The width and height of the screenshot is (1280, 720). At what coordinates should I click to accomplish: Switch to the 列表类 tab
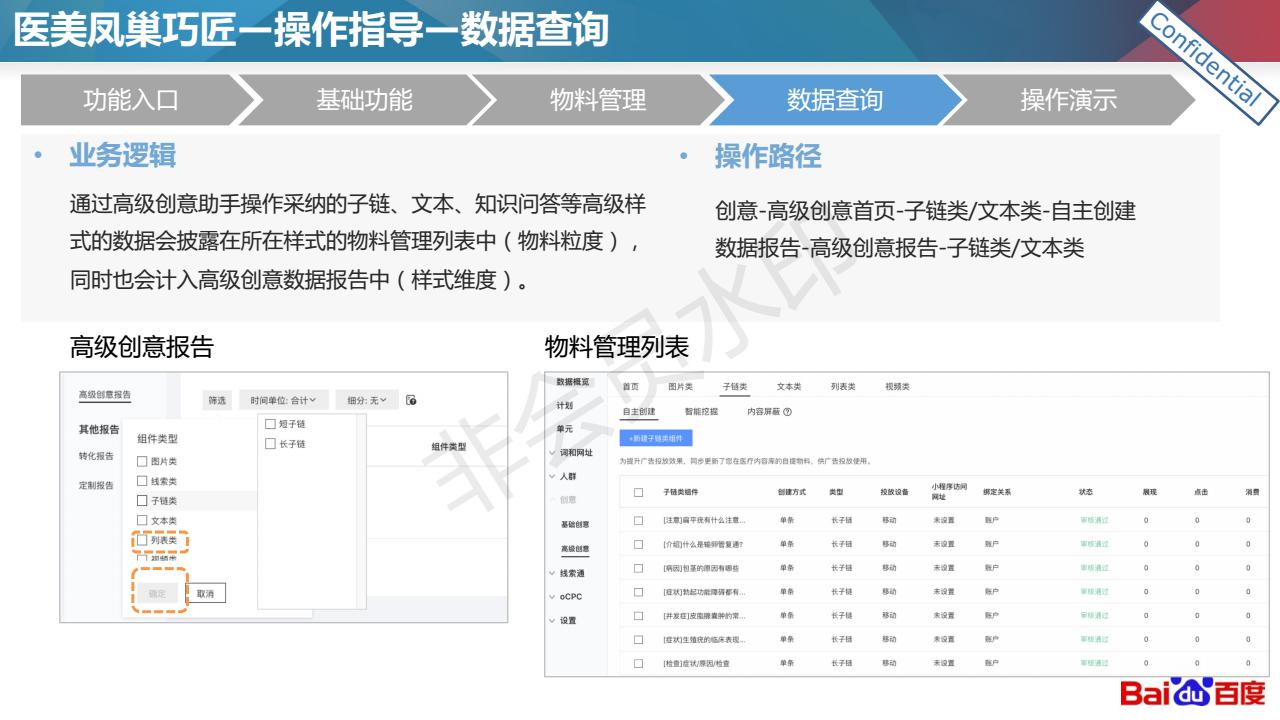(843, 386)
